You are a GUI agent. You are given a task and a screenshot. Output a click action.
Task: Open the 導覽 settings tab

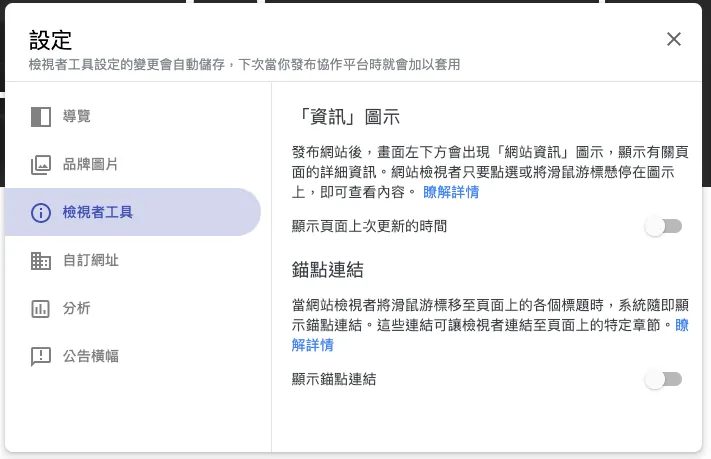[77, 117]
